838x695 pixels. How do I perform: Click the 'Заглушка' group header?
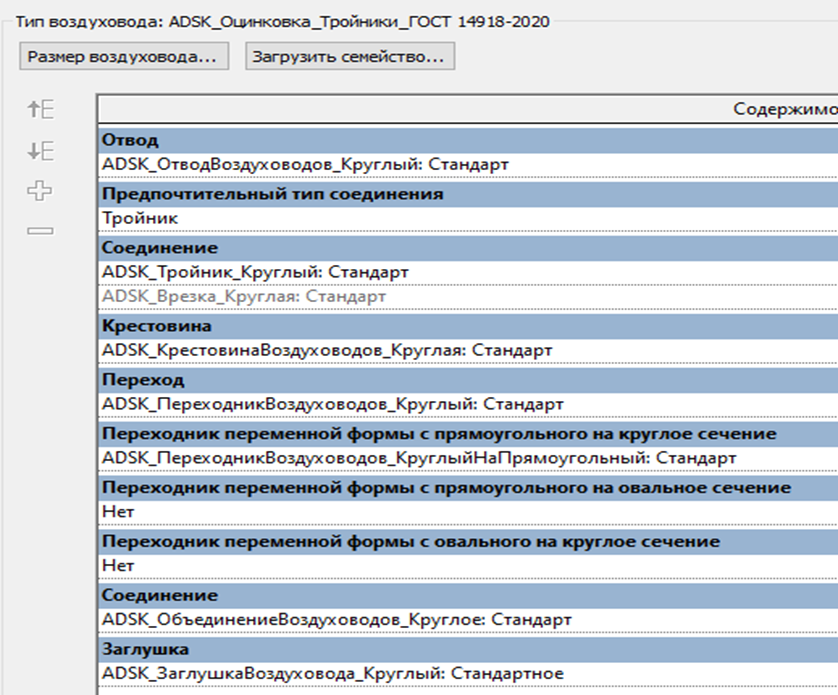pos(468,650)
